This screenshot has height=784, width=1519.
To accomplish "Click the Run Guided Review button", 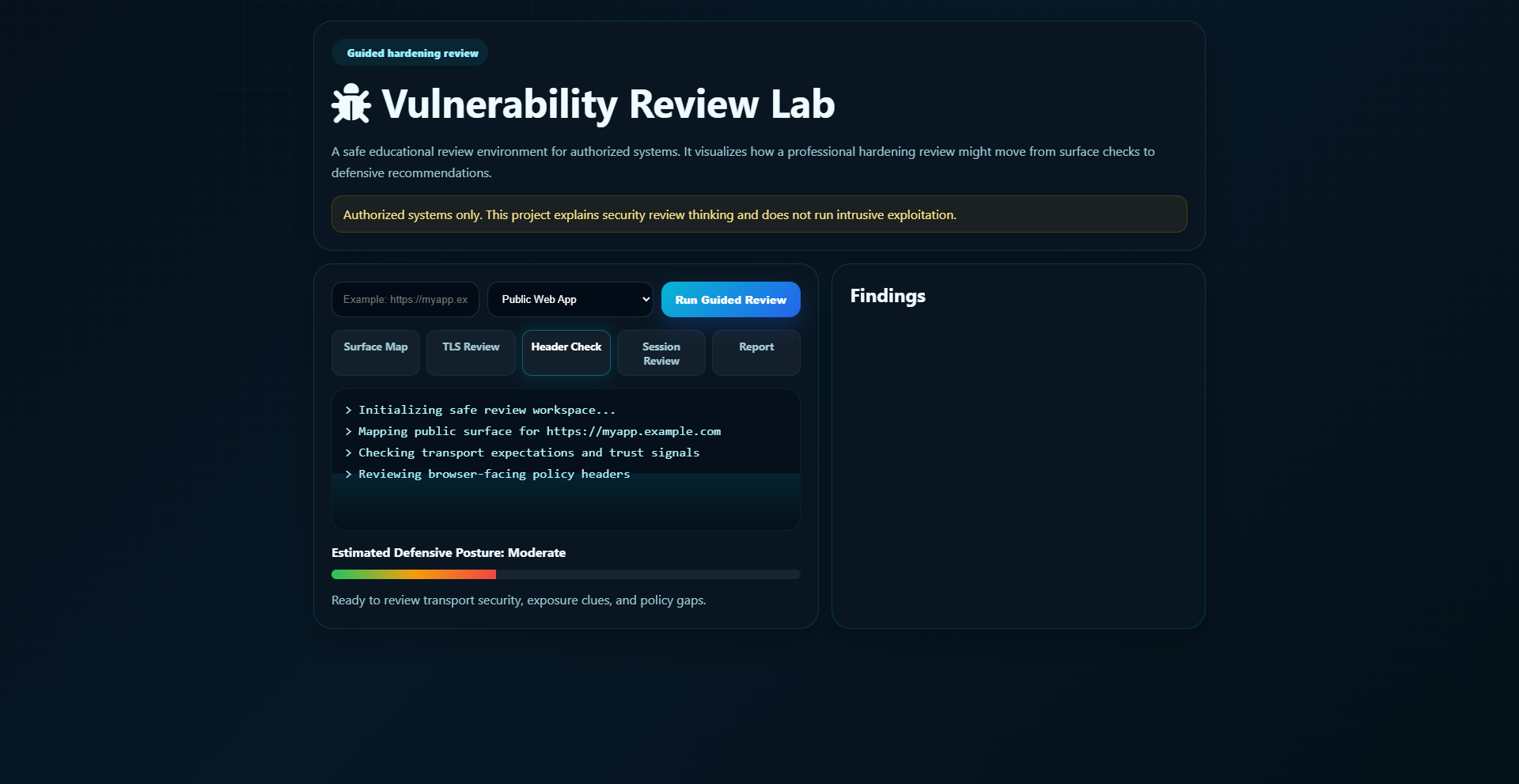I will (x=729, y=299).
